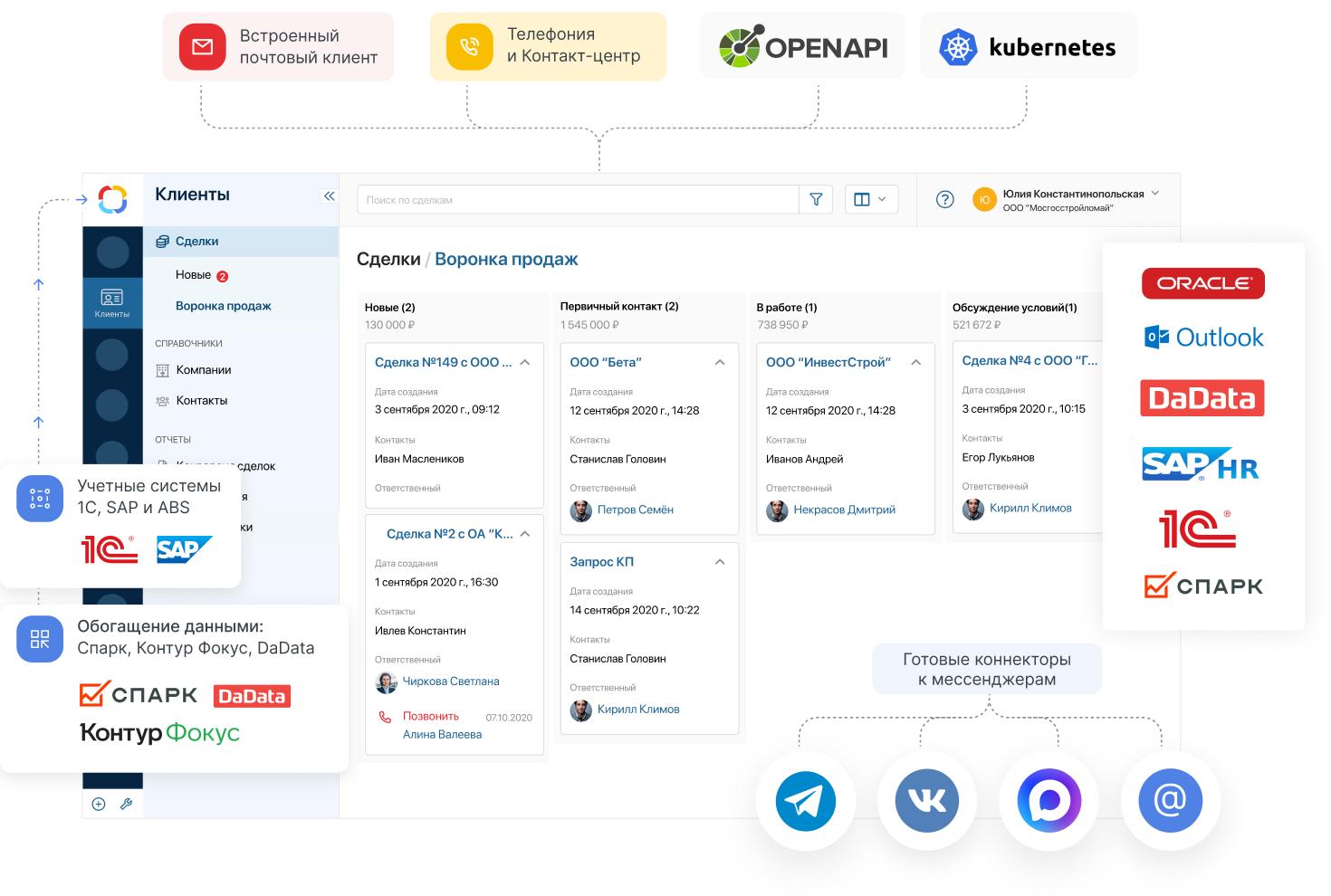Click the OPENAPI logo
The image size is (1331, 896).
click(803, 47)
